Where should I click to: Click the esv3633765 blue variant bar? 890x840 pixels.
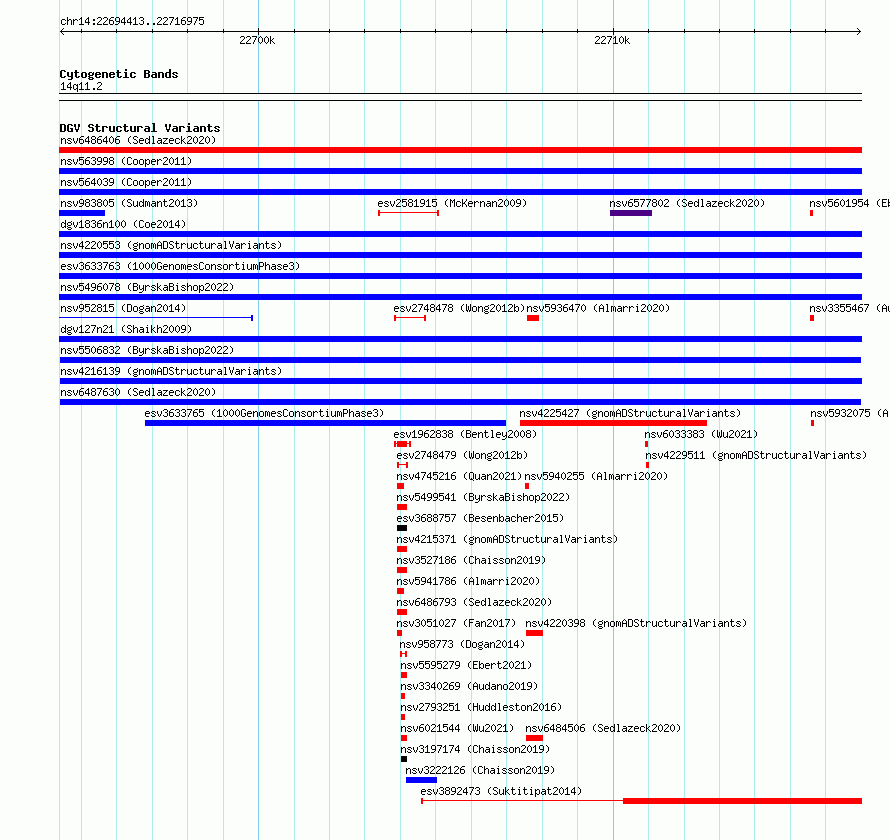(x=325, y=423)
